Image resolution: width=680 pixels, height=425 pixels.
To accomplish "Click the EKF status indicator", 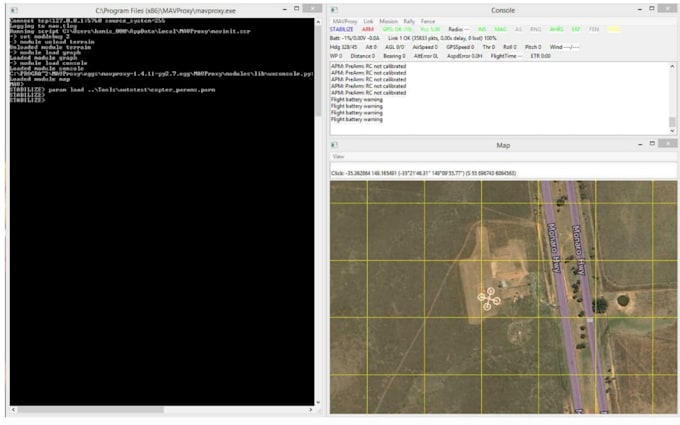I will tap(576, 29).
